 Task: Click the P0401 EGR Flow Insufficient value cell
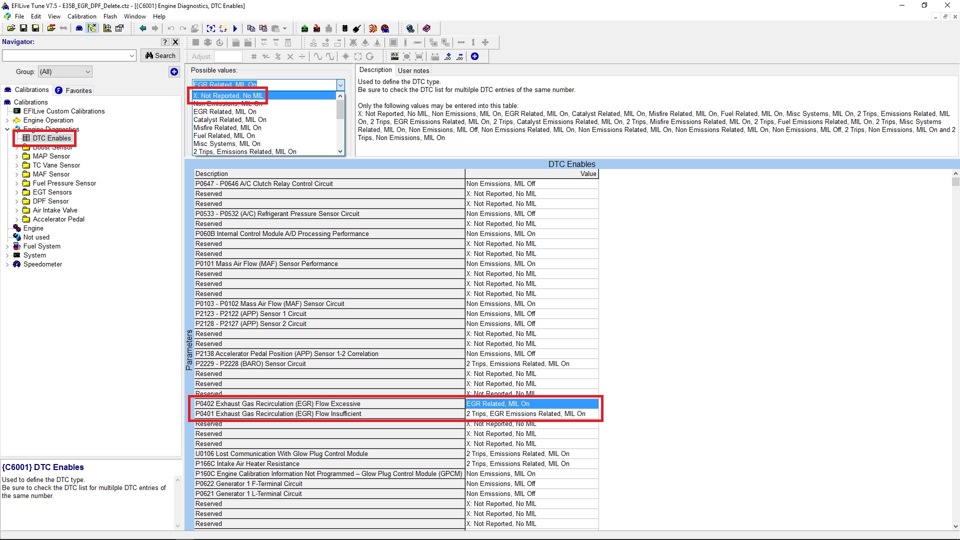[x=531, y=414]
